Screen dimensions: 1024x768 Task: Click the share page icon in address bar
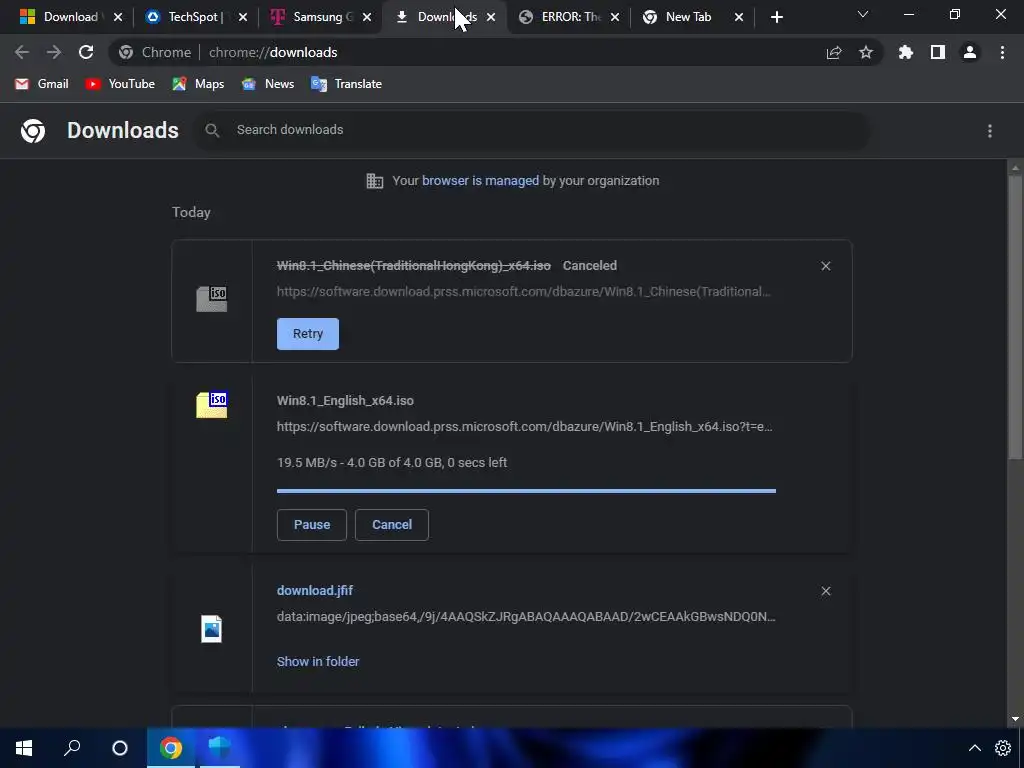[834, 52]
